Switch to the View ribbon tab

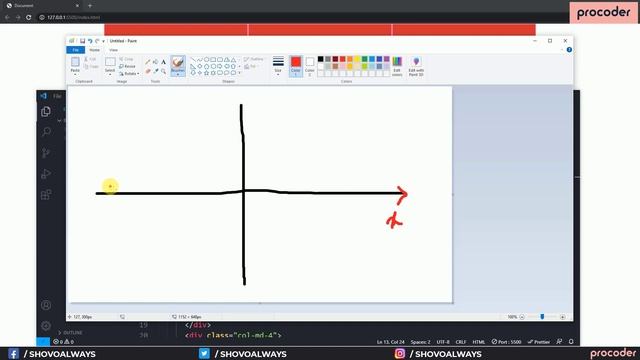[x=113, y=50]
